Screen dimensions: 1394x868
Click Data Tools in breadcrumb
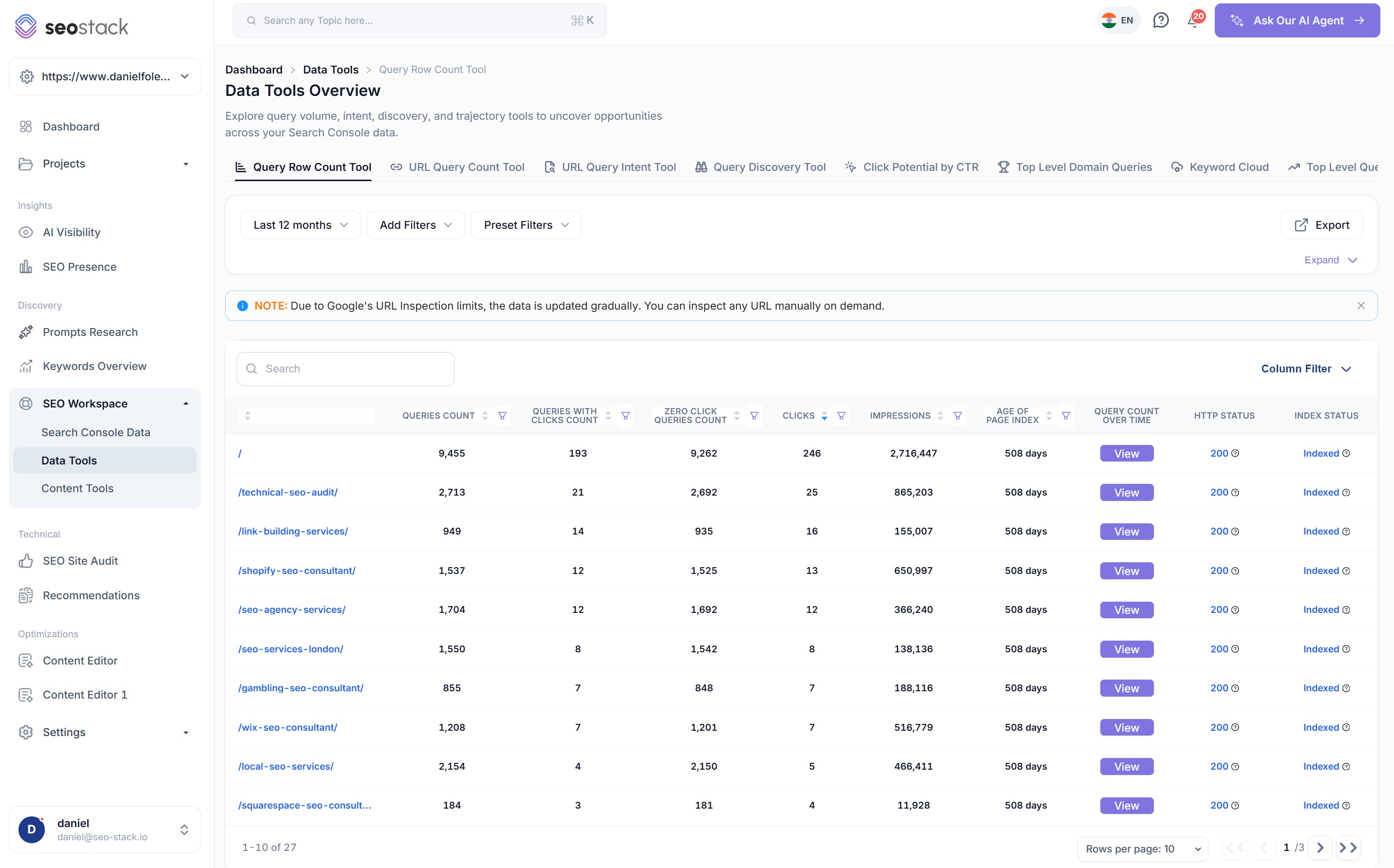coord(331,70)
